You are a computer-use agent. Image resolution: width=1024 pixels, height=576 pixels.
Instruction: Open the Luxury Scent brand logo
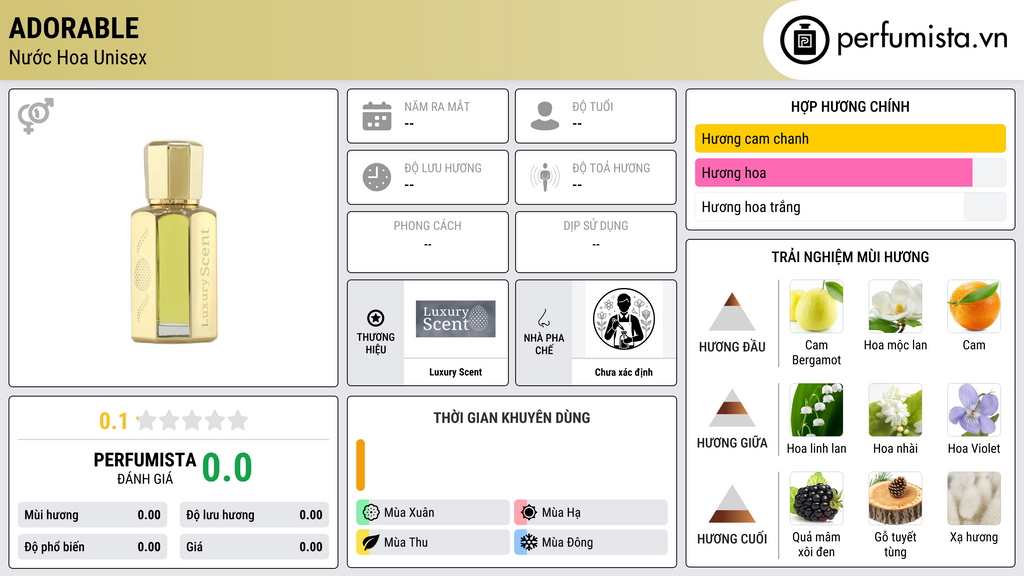(x=456, y=319)
